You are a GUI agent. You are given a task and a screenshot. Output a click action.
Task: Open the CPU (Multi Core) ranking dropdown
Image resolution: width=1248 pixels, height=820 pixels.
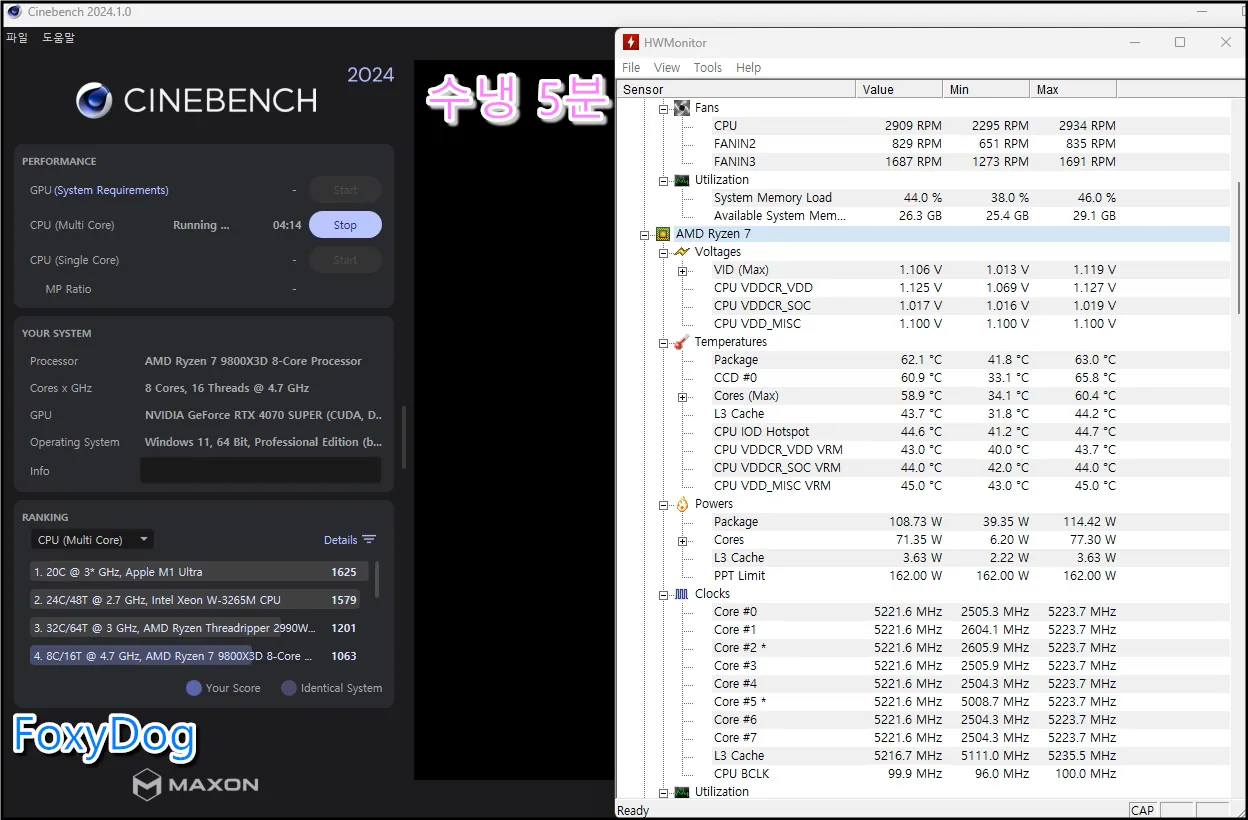(92, 540)
